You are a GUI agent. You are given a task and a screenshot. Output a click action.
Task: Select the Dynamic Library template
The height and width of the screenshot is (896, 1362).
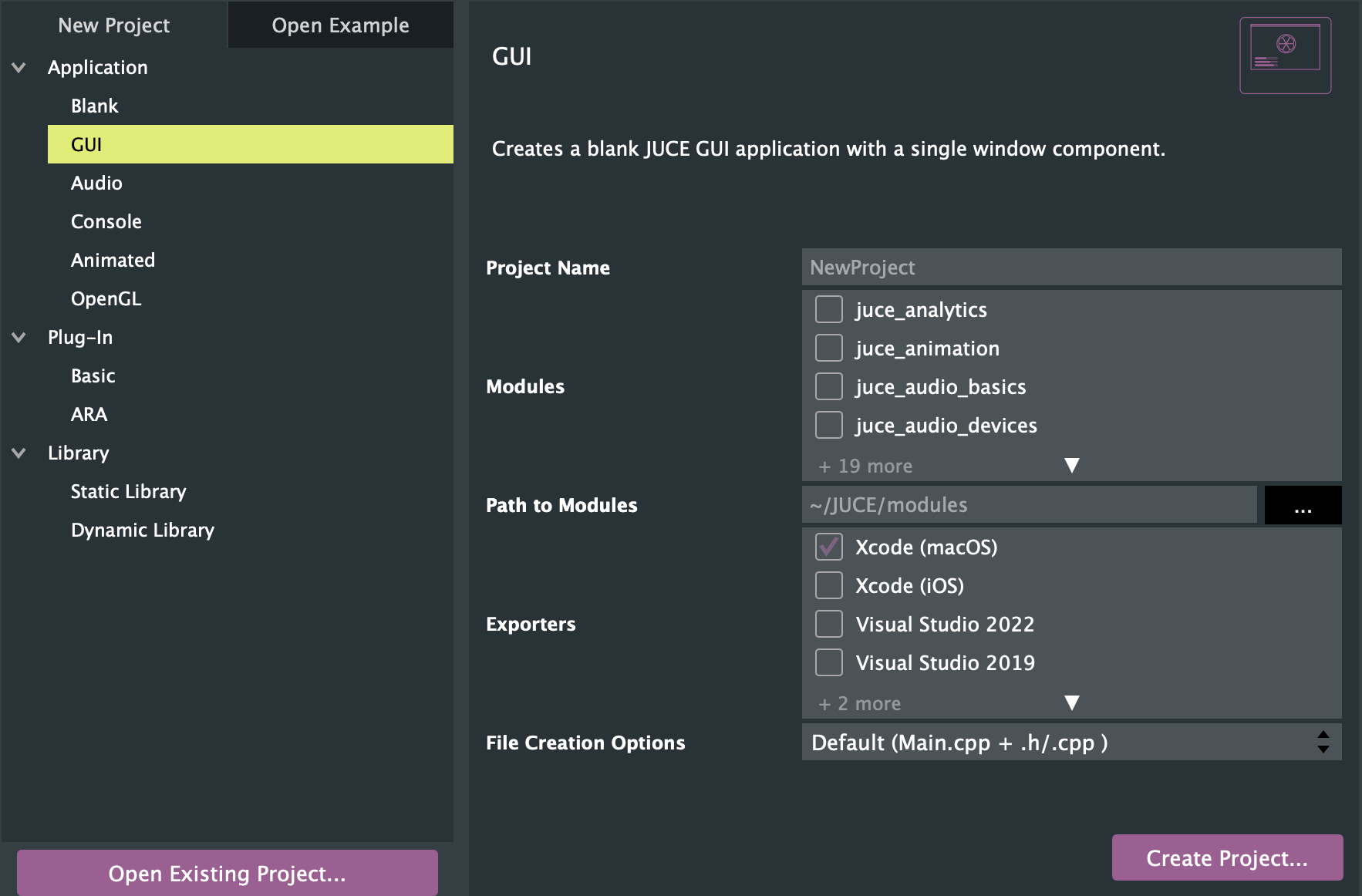(251, 530)
